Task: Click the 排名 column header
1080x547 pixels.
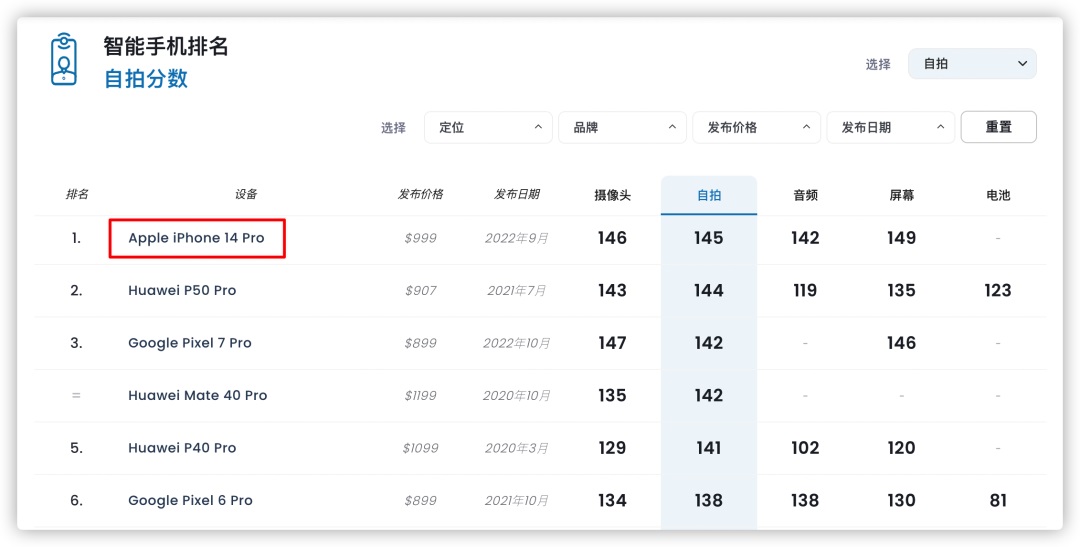Action: click(76, 194)
